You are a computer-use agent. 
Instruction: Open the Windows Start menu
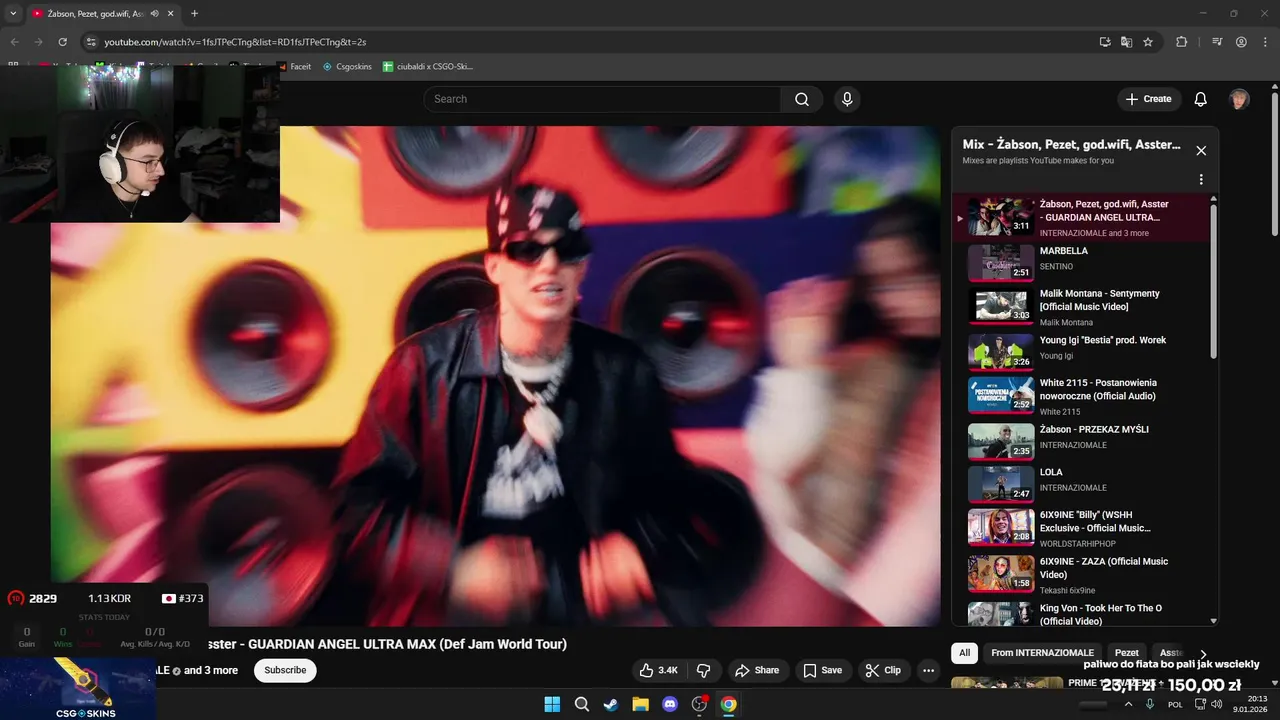(552, 704)
